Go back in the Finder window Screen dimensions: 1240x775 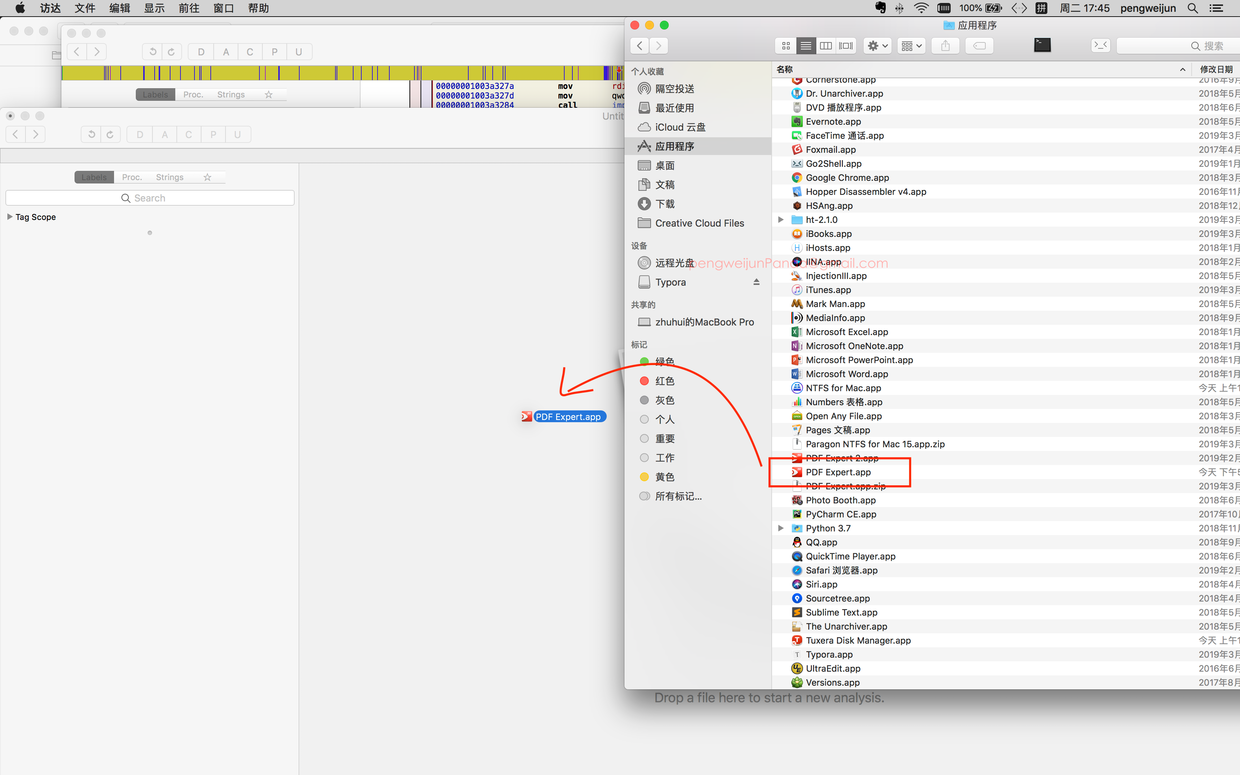640,46
